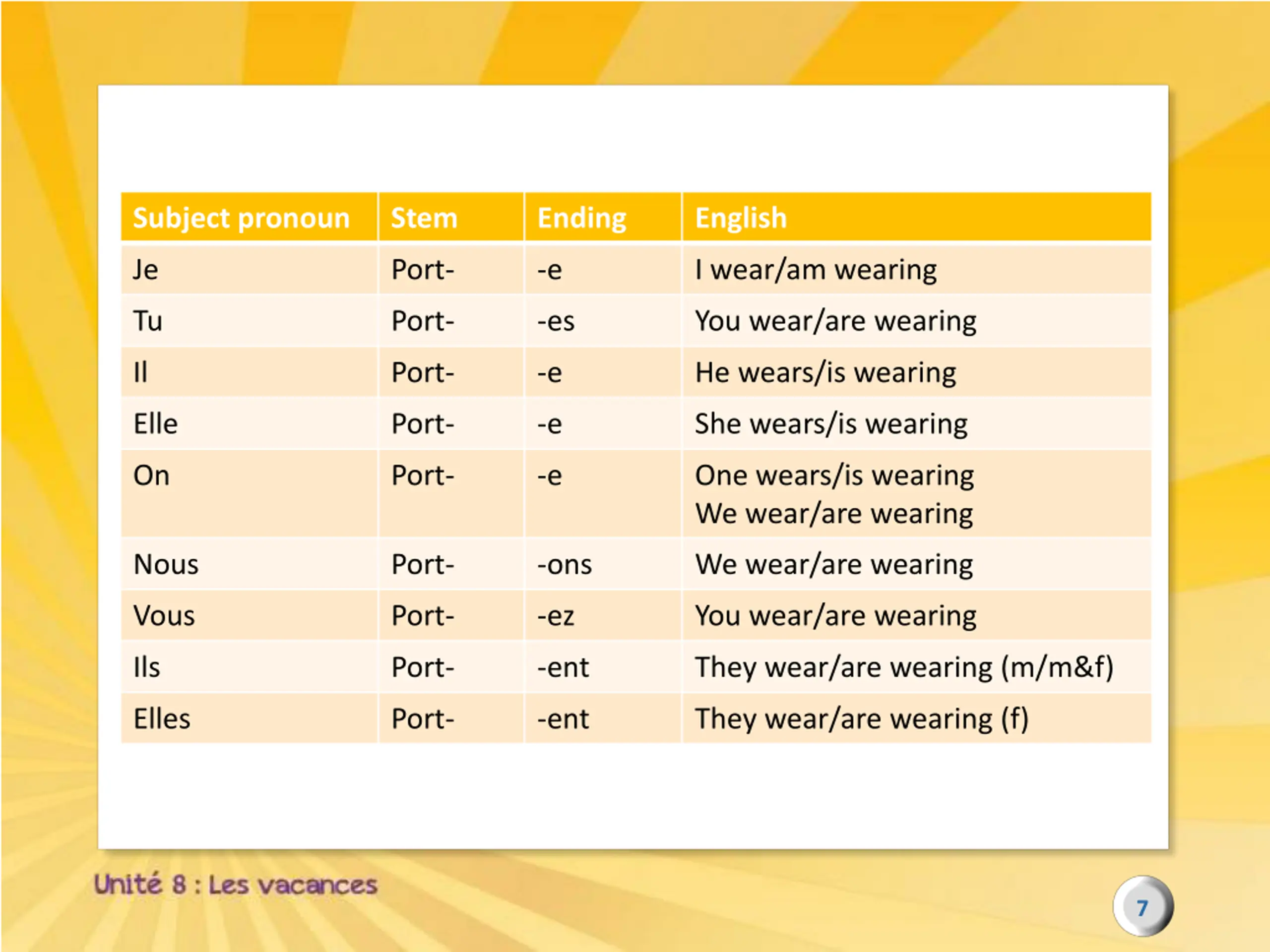Select the 'Elle' pronoun cell

(249, 423)
